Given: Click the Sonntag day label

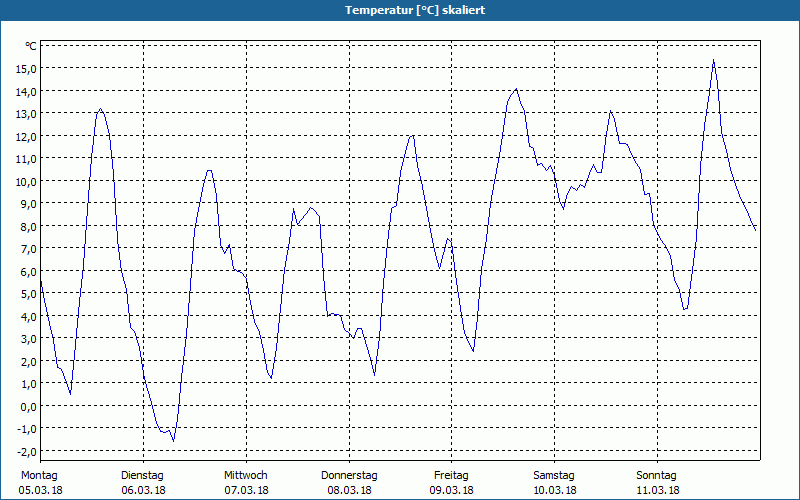Looking at the screenshot, I should [x=656, y=476].
